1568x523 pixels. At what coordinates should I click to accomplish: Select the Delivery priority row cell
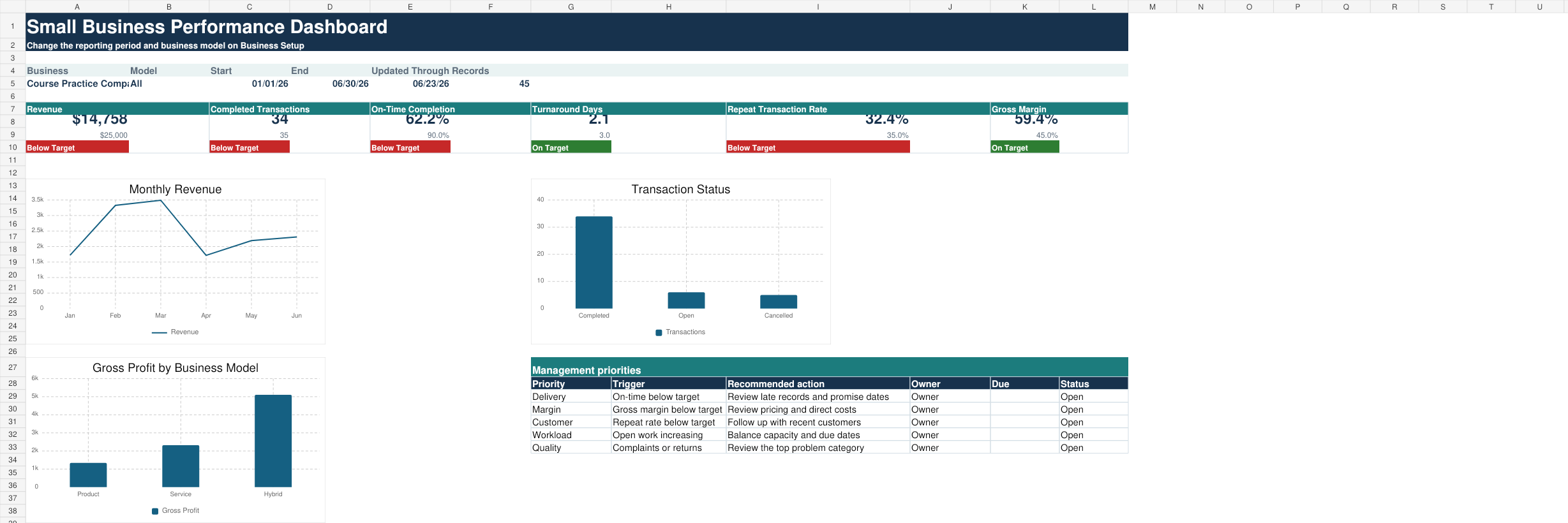pyautogui.click(x=571, y=397)
